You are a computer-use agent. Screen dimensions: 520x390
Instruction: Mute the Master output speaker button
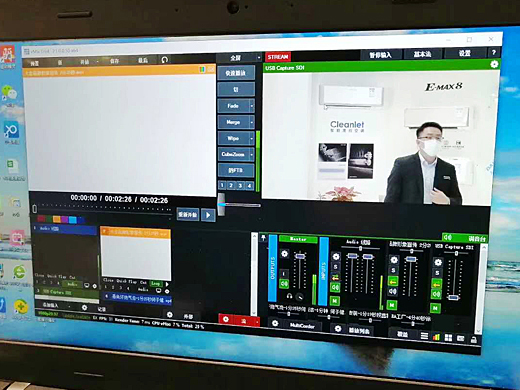coord(284,284)
